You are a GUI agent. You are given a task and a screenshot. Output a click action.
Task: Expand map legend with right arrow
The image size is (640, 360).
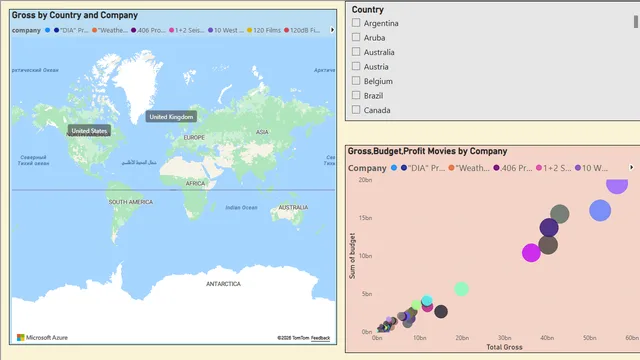332,30
